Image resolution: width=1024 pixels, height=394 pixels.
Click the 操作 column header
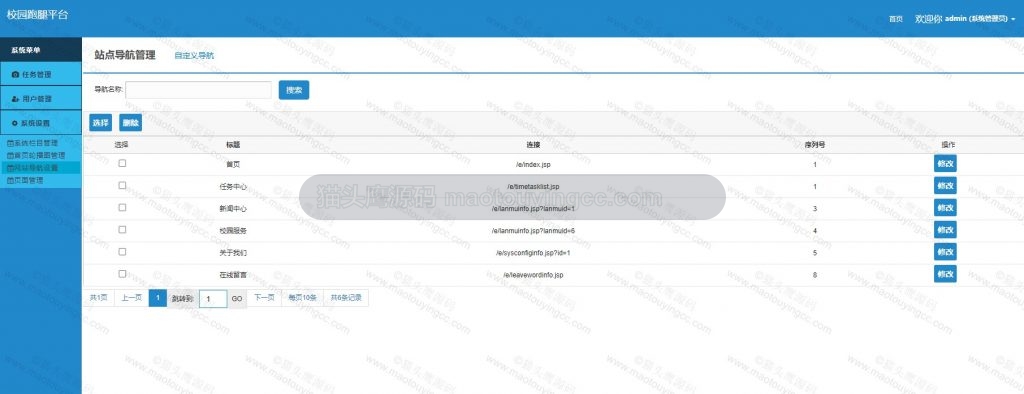click(x=948, y=144)
